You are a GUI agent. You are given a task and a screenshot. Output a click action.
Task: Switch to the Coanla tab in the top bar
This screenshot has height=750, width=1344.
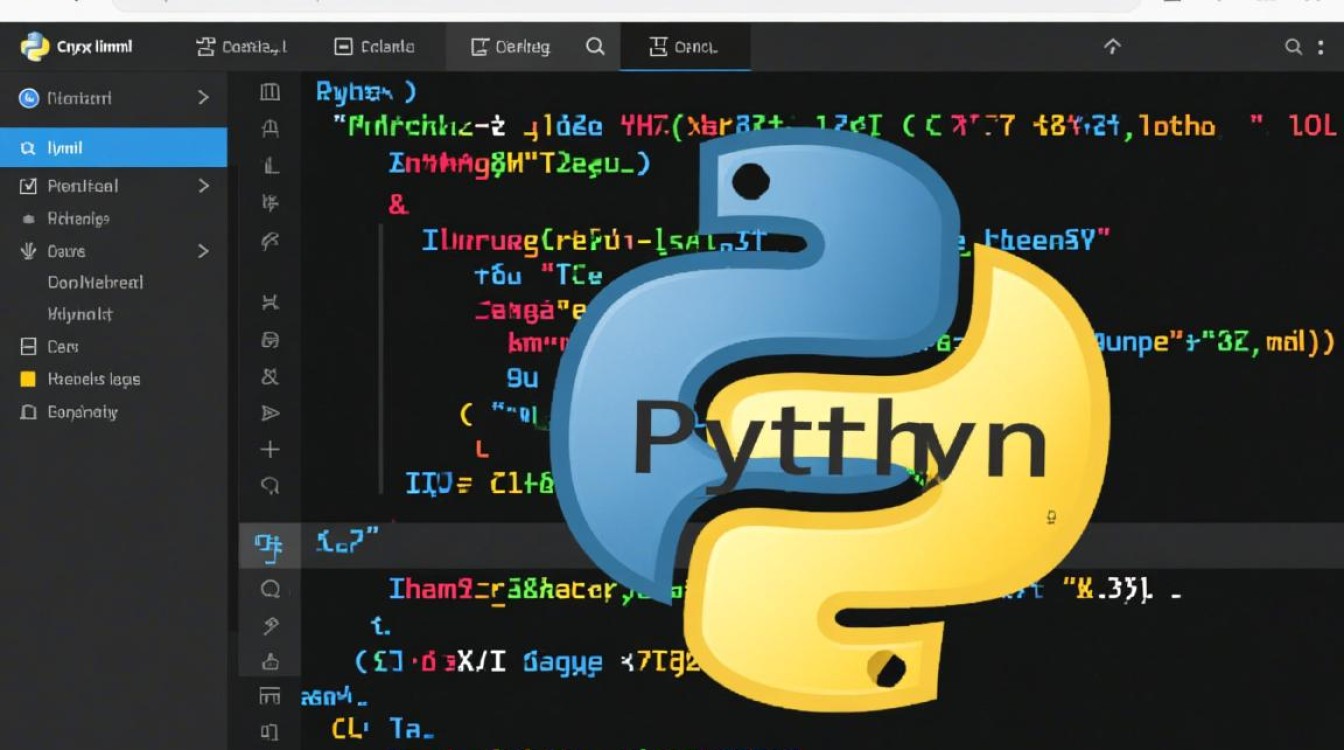[x=243, y=46]
